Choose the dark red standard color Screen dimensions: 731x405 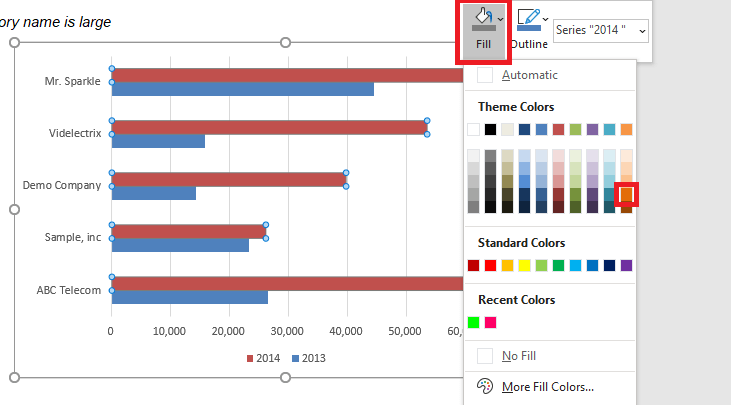473,266
